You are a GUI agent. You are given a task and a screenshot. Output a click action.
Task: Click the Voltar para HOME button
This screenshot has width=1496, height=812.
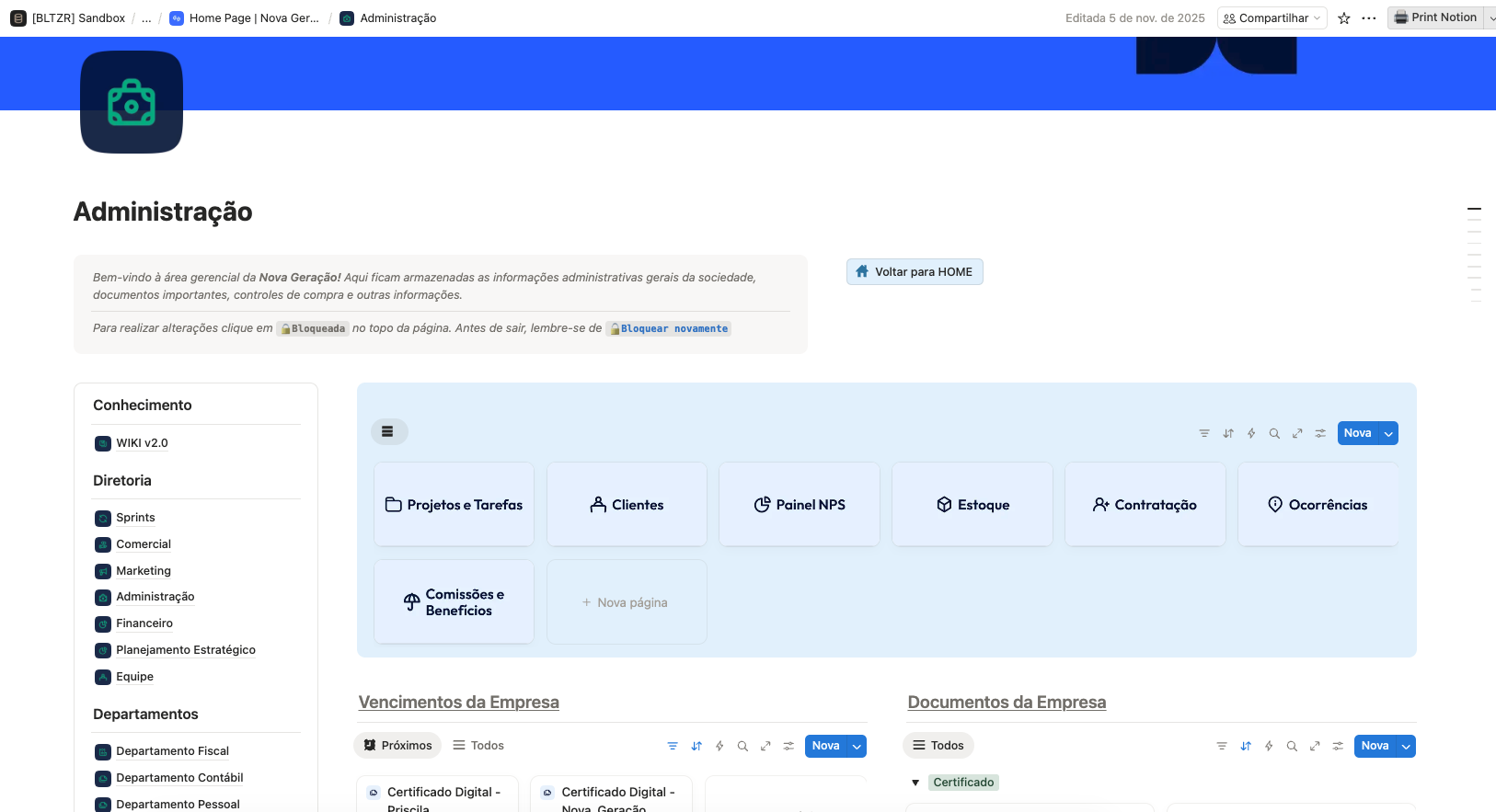[x=915, y=272]
